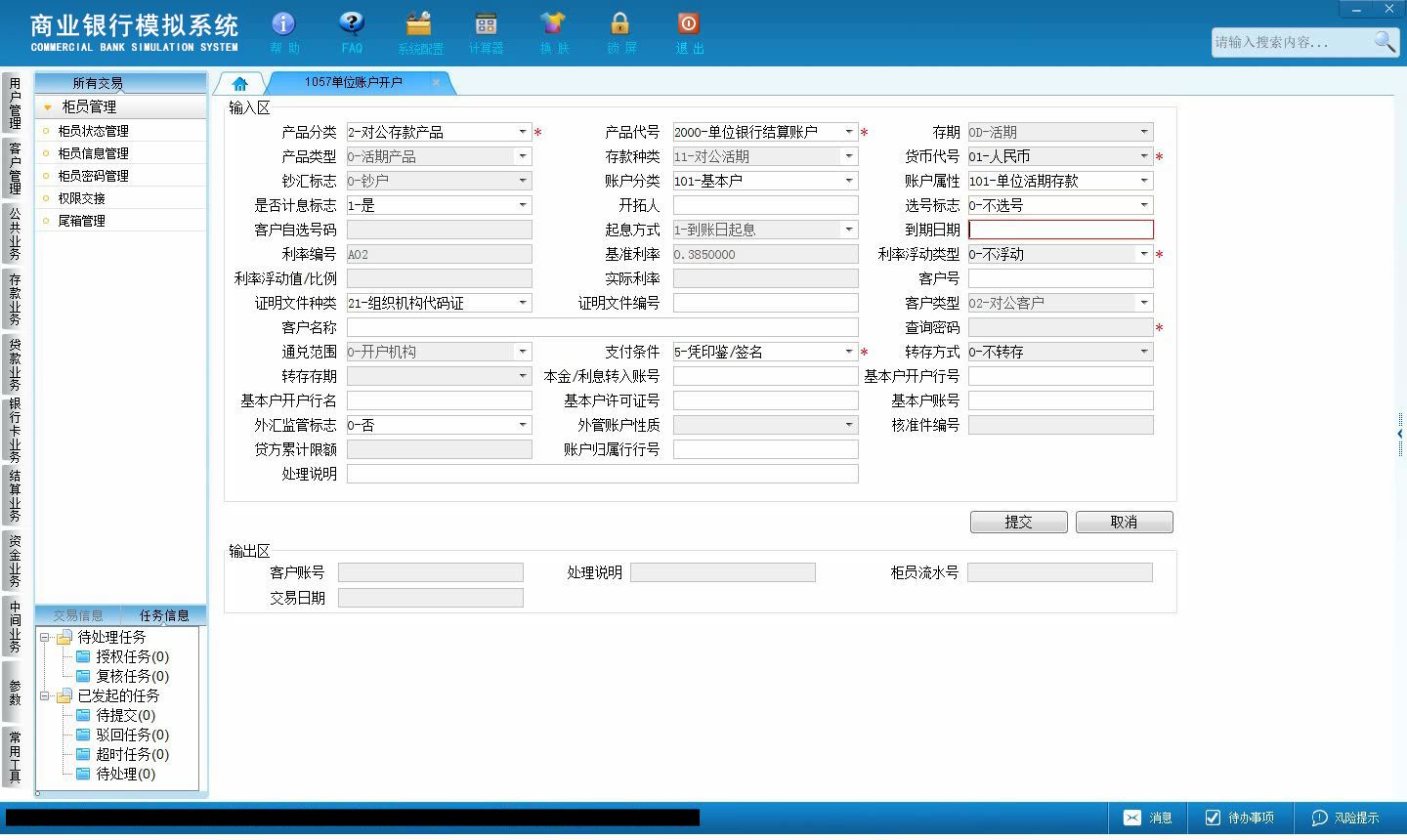Open 尾箱管理 menu item
This screenshot has width=1407, height=840.
click(81, 221)
